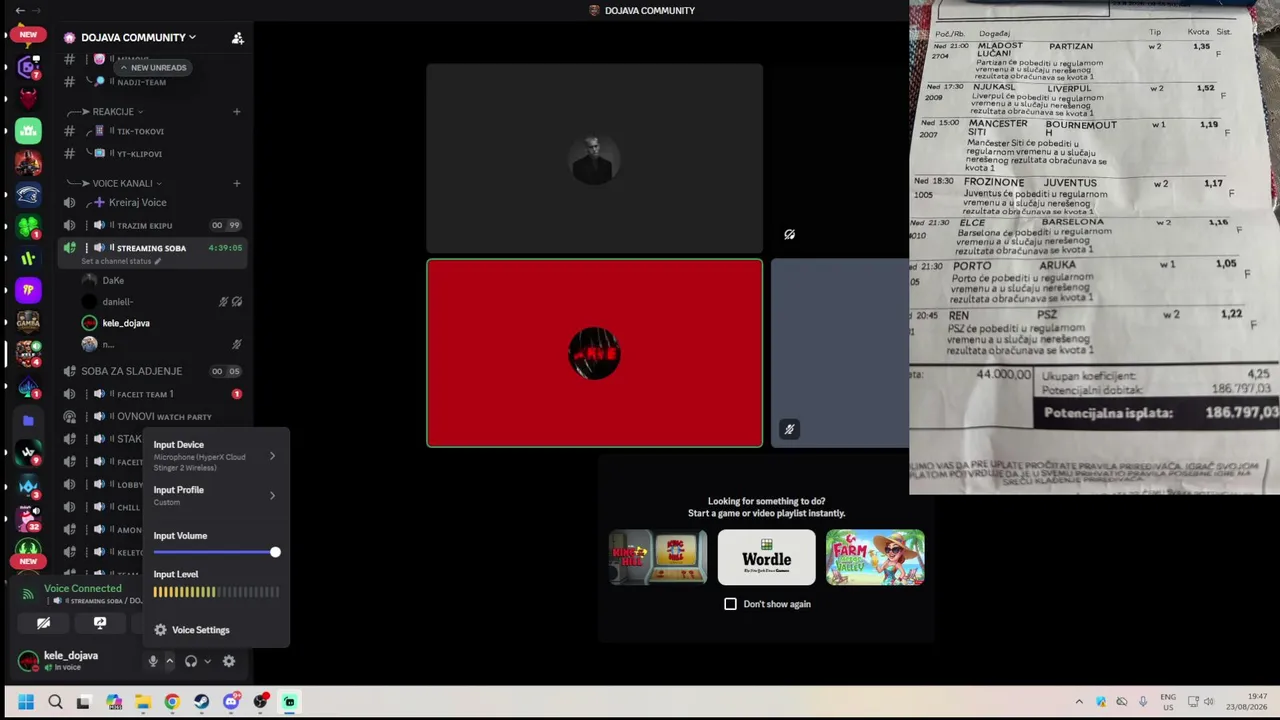Viewport: 1280px width, 720px height.
Task: Start the Wordle activity
Action: click(x=766, y=557)
